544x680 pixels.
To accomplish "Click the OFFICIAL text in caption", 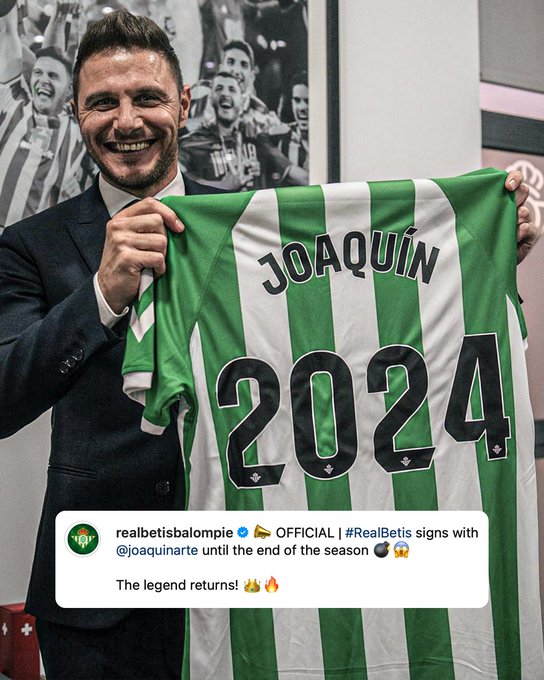I will 305,533.
